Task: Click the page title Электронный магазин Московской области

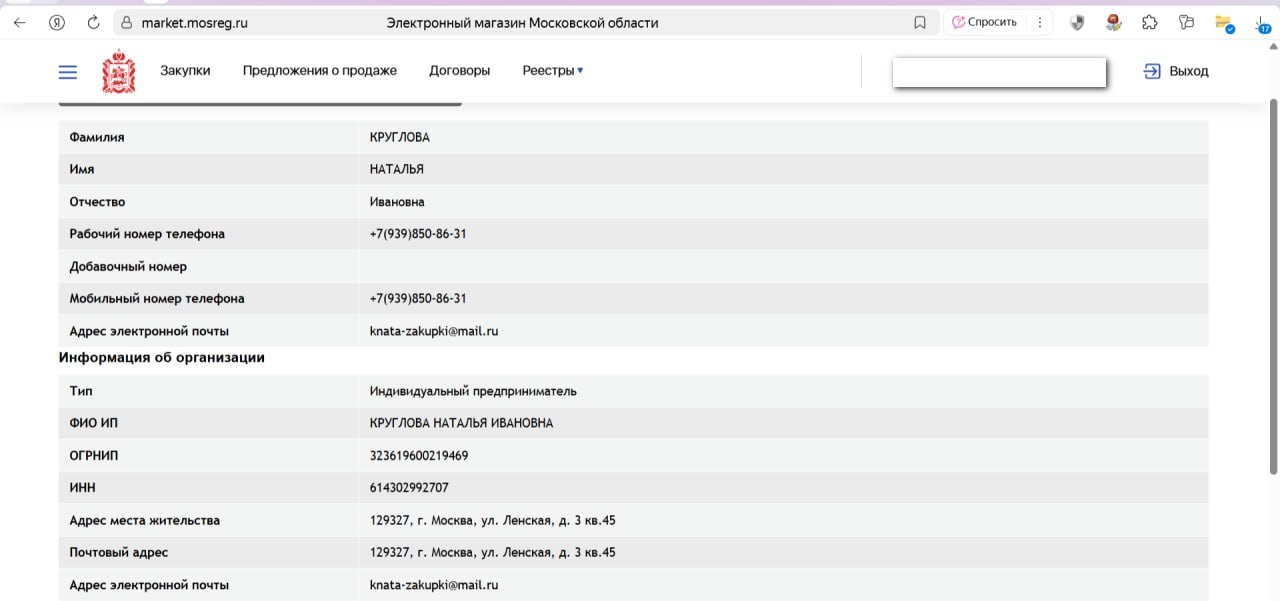Action: coord(522,22)
